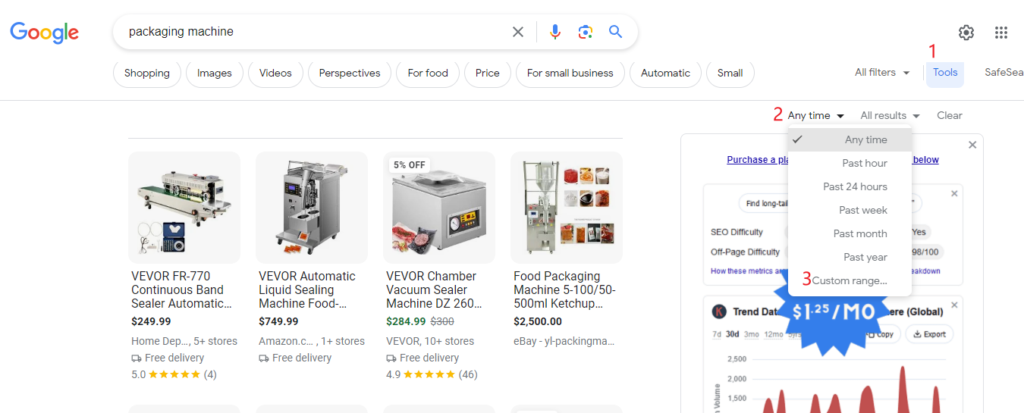This screenshot has height=413, width=1024.
Task: Open the VEVOR liquid sealing machine image
Action: tap(312, 208)
